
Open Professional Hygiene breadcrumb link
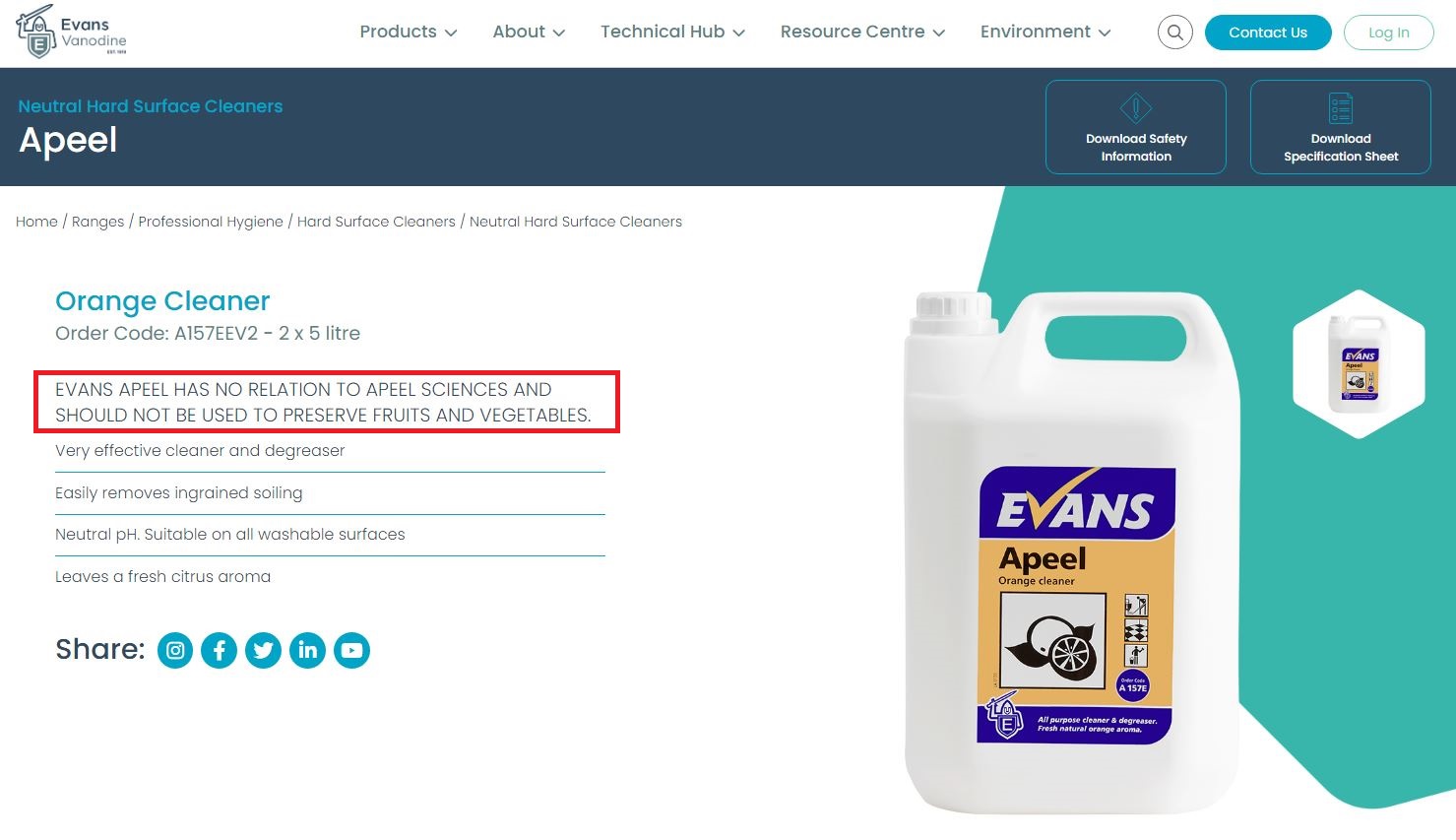click(x=211, y=222)
